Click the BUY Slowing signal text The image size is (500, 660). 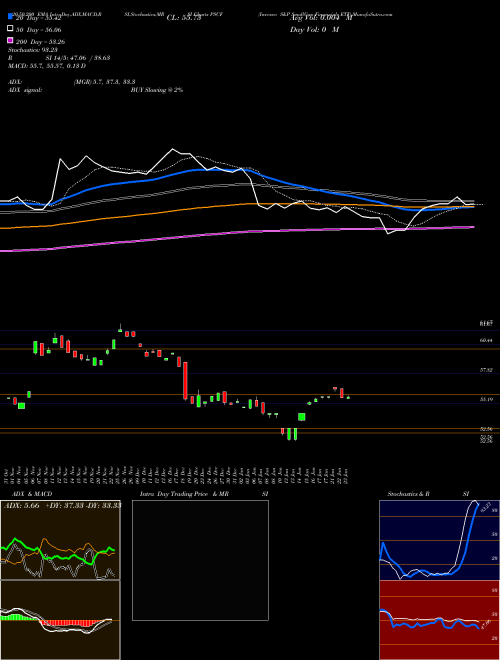[157, 90]
